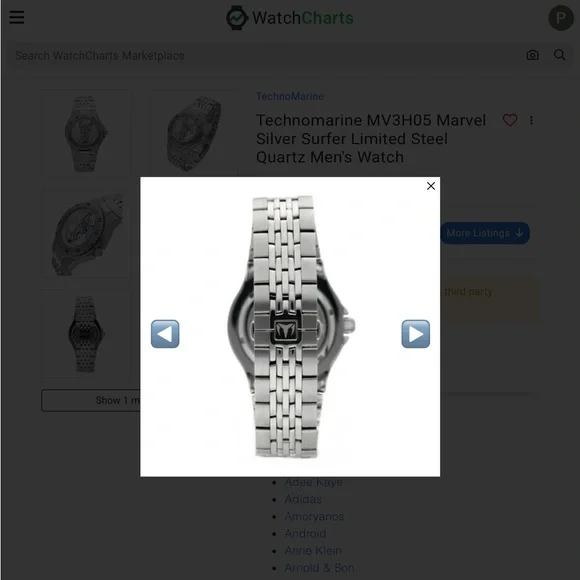Click the search magnifier icon
580x580 pixels.
pyautogui.click(x=559, y=55)
